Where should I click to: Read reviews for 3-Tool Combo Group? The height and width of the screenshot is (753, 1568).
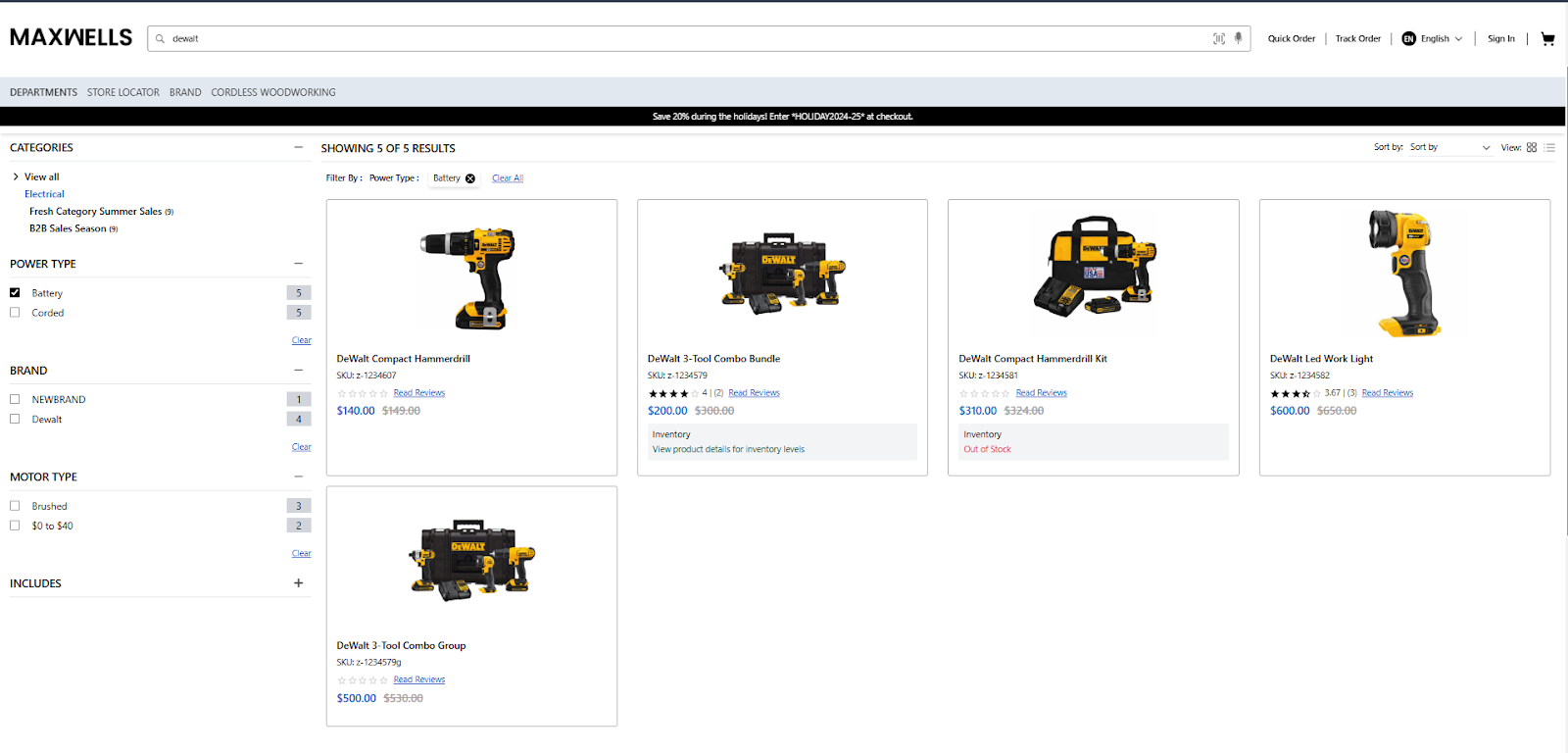(x=419, y=680)
